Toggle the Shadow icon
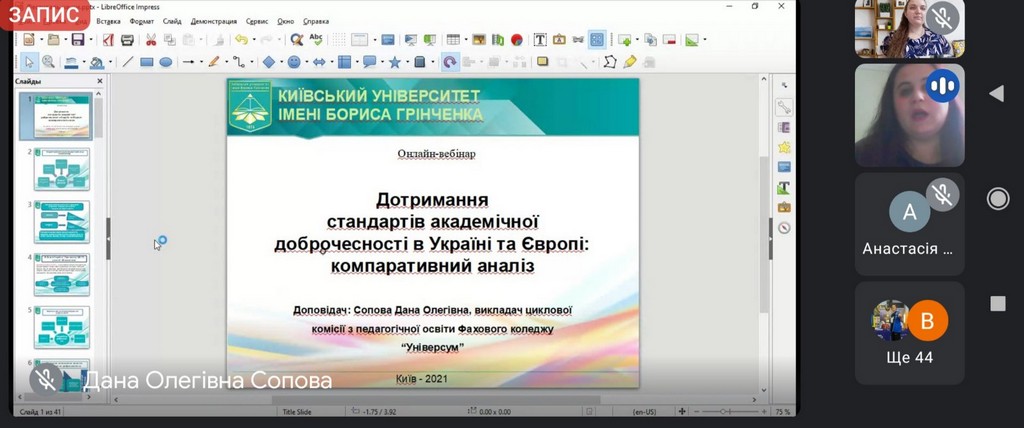 [542, 62]
